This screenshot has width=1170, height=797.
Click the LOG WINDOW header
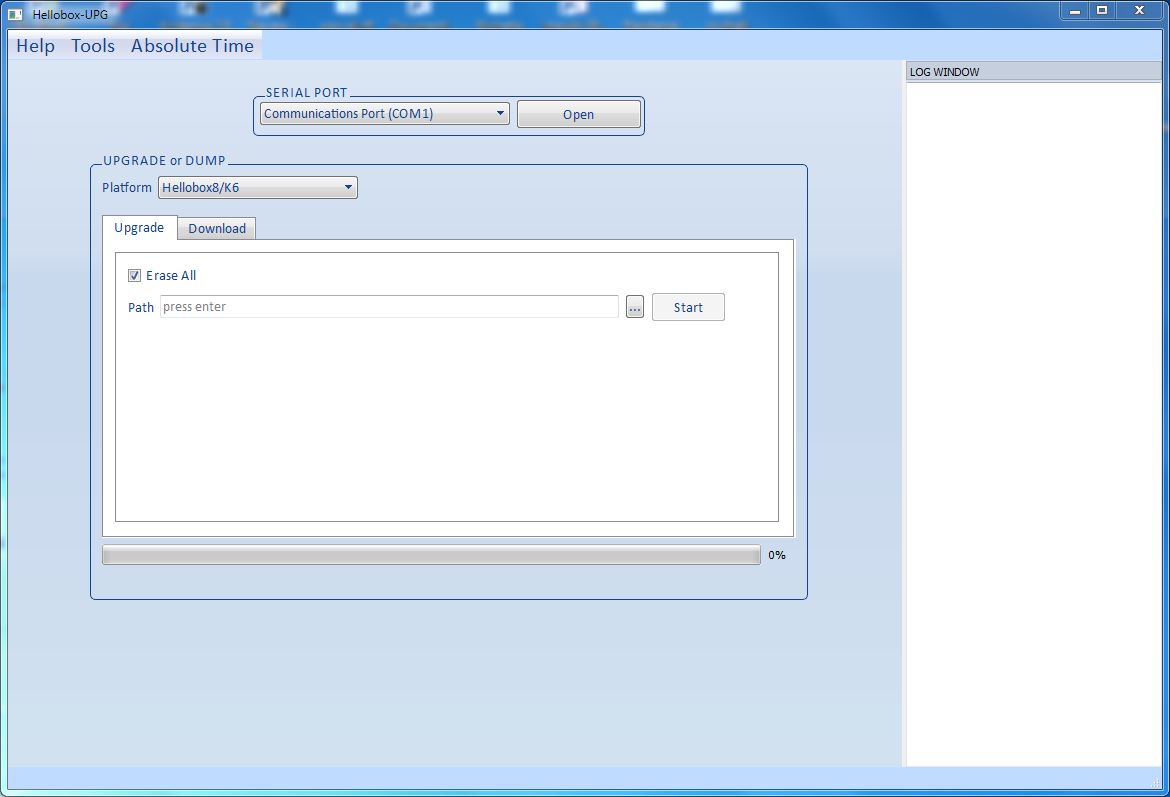[1033, 72]
